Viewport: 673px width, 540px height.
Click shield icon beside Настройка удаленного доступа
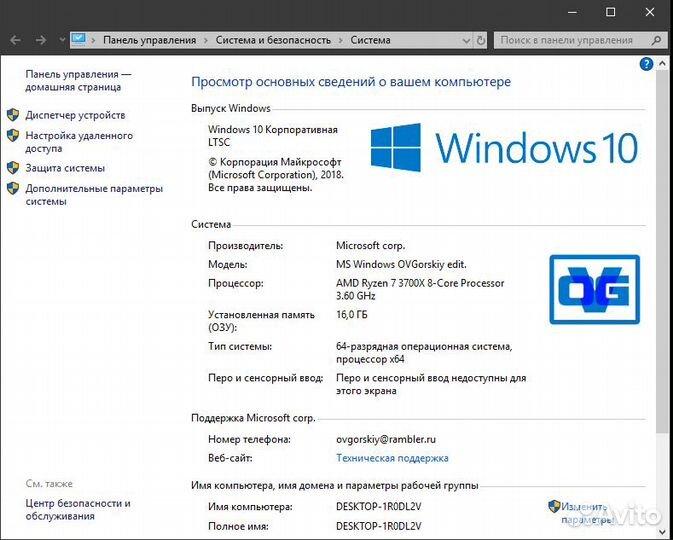[x=13, y=136]
